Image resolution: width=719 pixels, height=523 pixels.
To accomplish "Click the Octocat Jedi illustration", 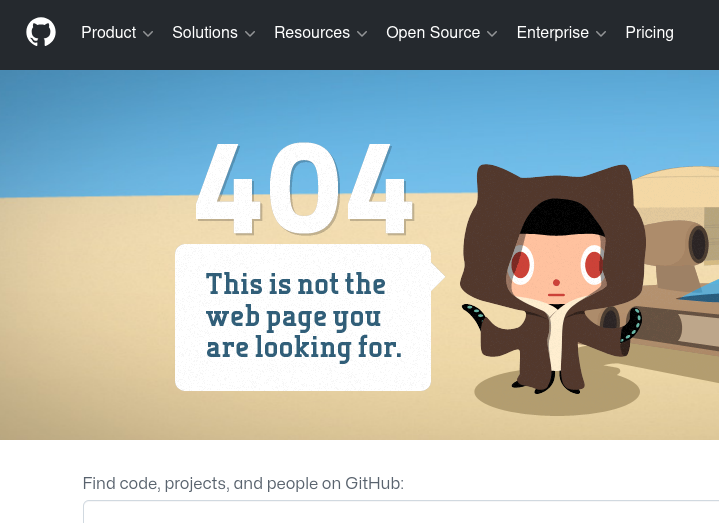I will tap(553, 280).
